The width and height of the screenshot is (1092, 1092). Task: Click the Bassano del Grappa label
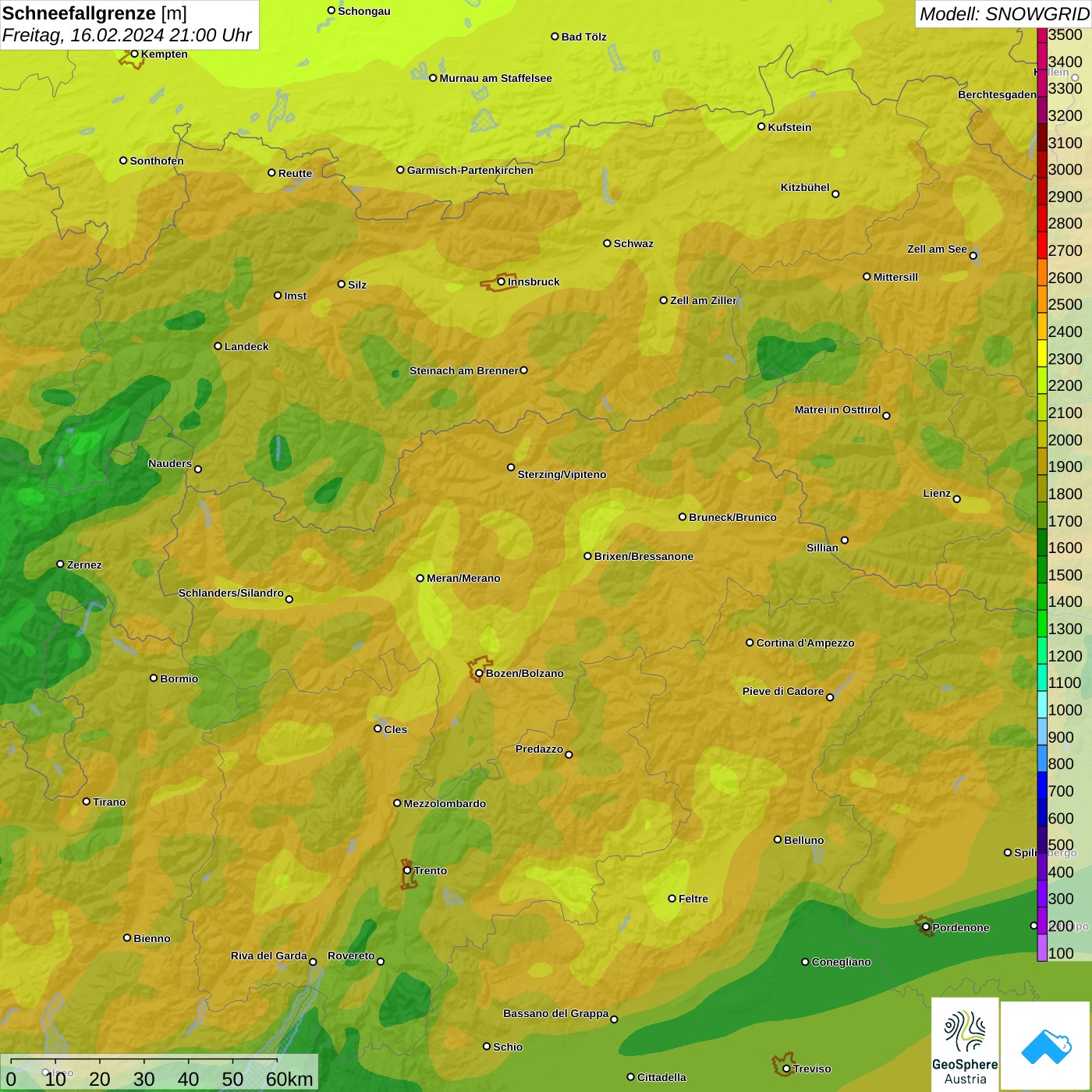click(x=555, y=1013)
